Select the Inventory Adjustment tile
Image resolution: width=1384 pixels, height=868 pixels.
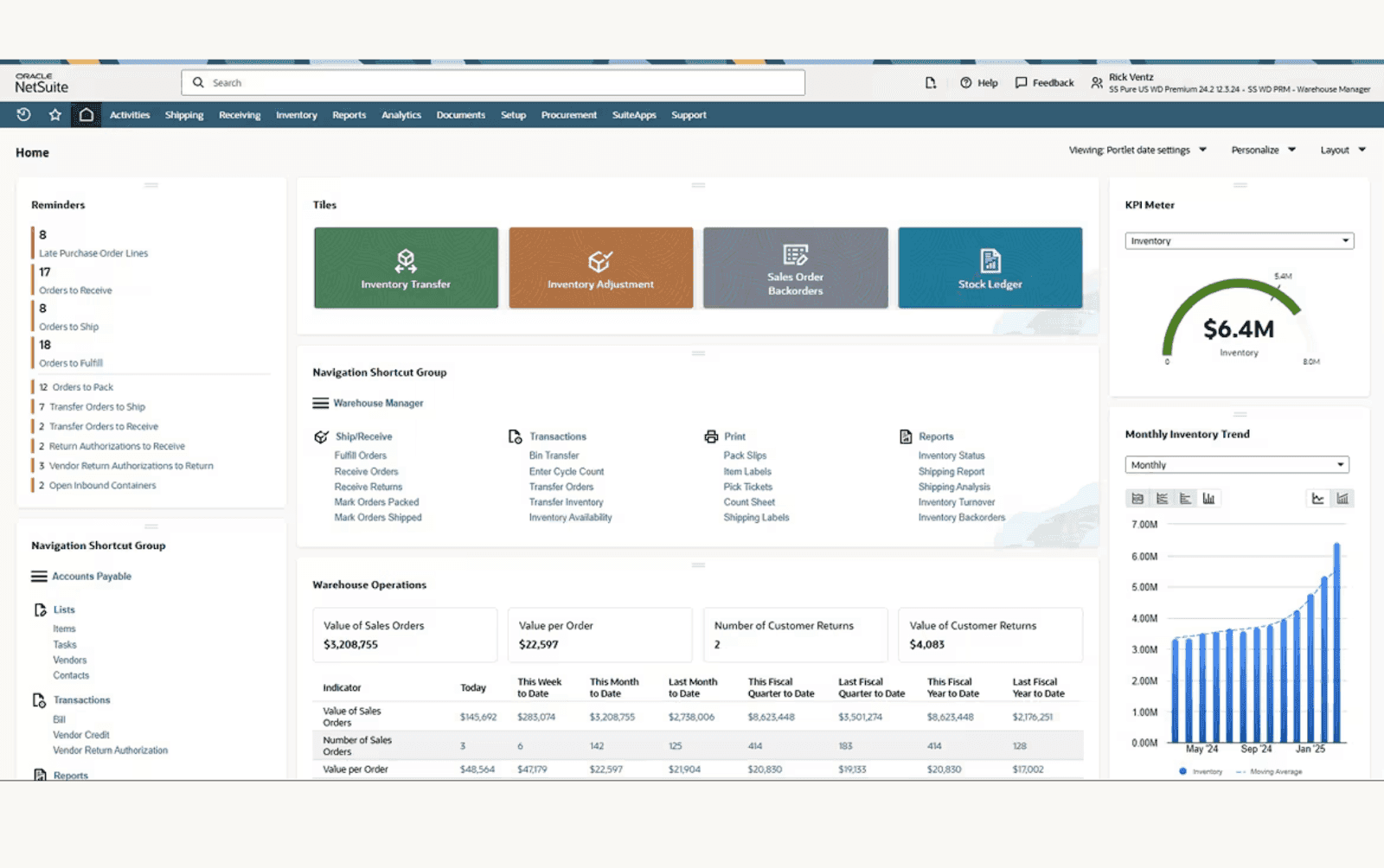point(600,268)
